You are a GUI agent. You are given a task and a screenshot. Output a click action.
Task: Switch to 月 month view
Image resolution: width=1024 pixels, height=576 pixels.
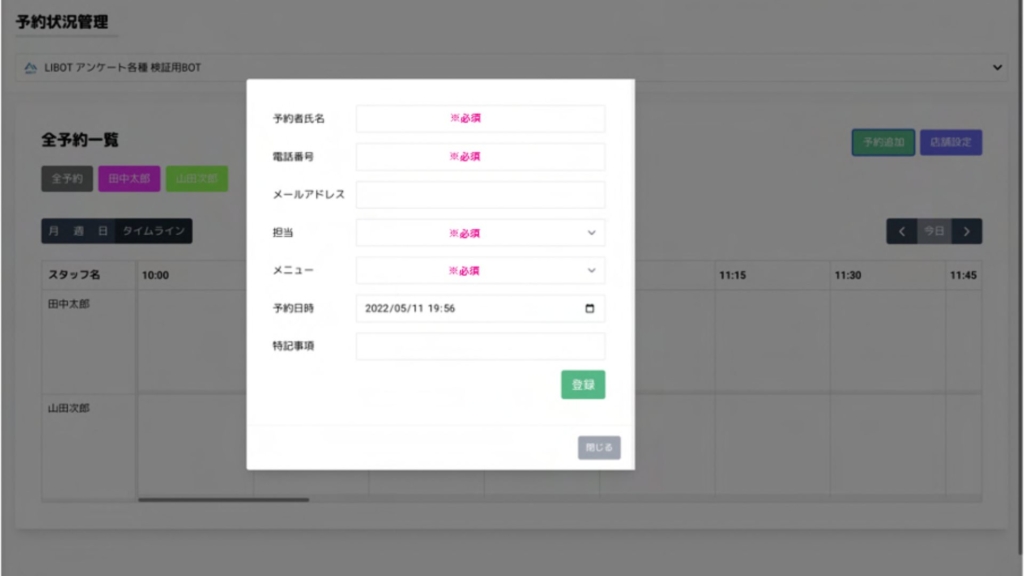click(x=53, y=231)
